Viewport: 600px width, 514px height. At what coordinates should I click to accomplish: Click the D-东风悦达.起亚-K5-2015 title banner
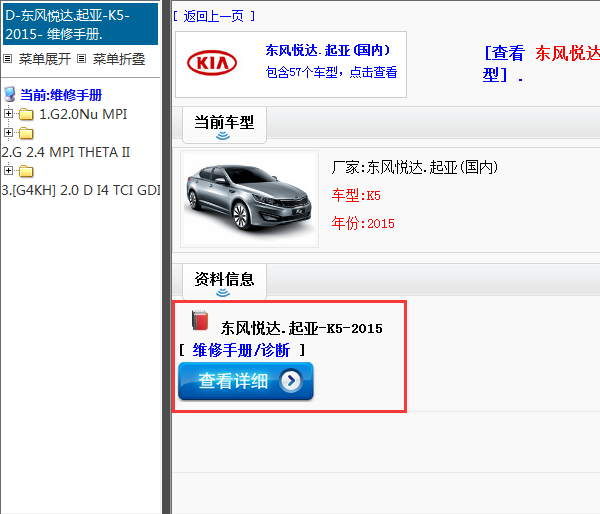80,24
